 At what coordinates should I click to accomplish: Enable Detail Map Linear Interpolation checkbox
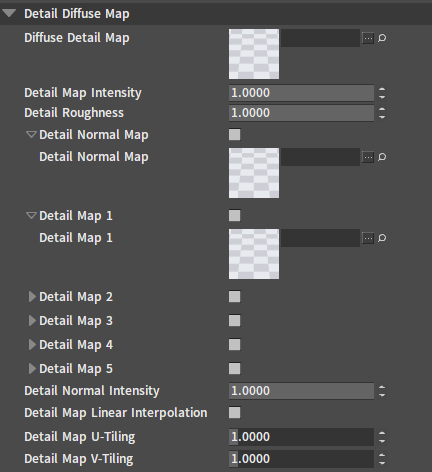tap(235, 413)
